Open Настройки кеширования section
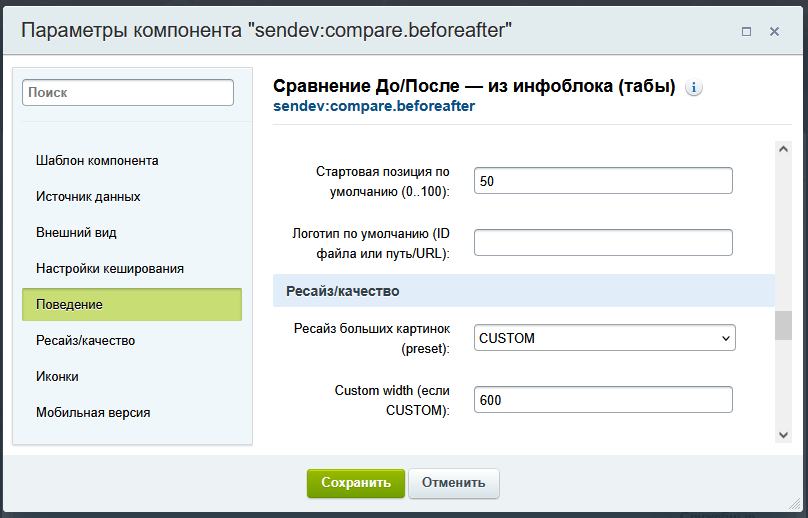Viewport: 808px width, 518px height. point(110,268)
